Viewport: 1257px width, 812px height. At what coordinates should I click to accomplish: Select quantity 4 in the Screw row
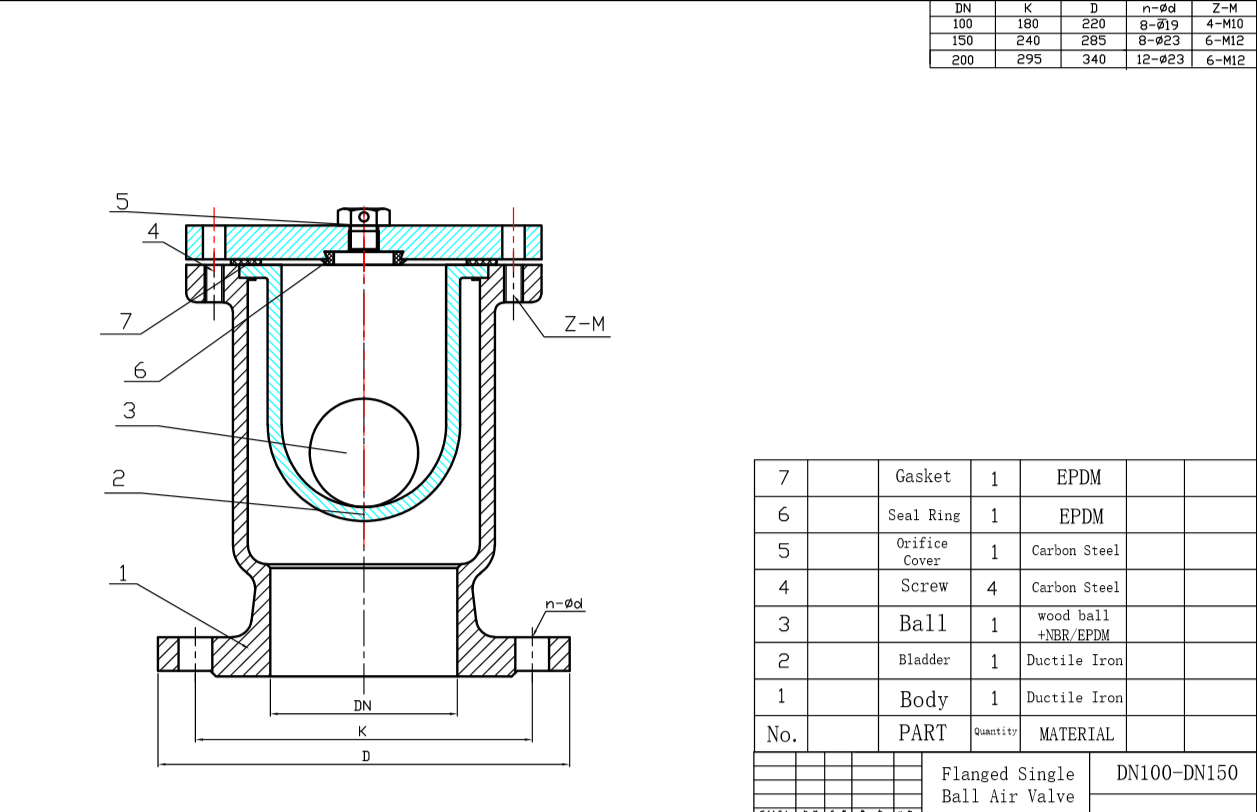point(992,588)
